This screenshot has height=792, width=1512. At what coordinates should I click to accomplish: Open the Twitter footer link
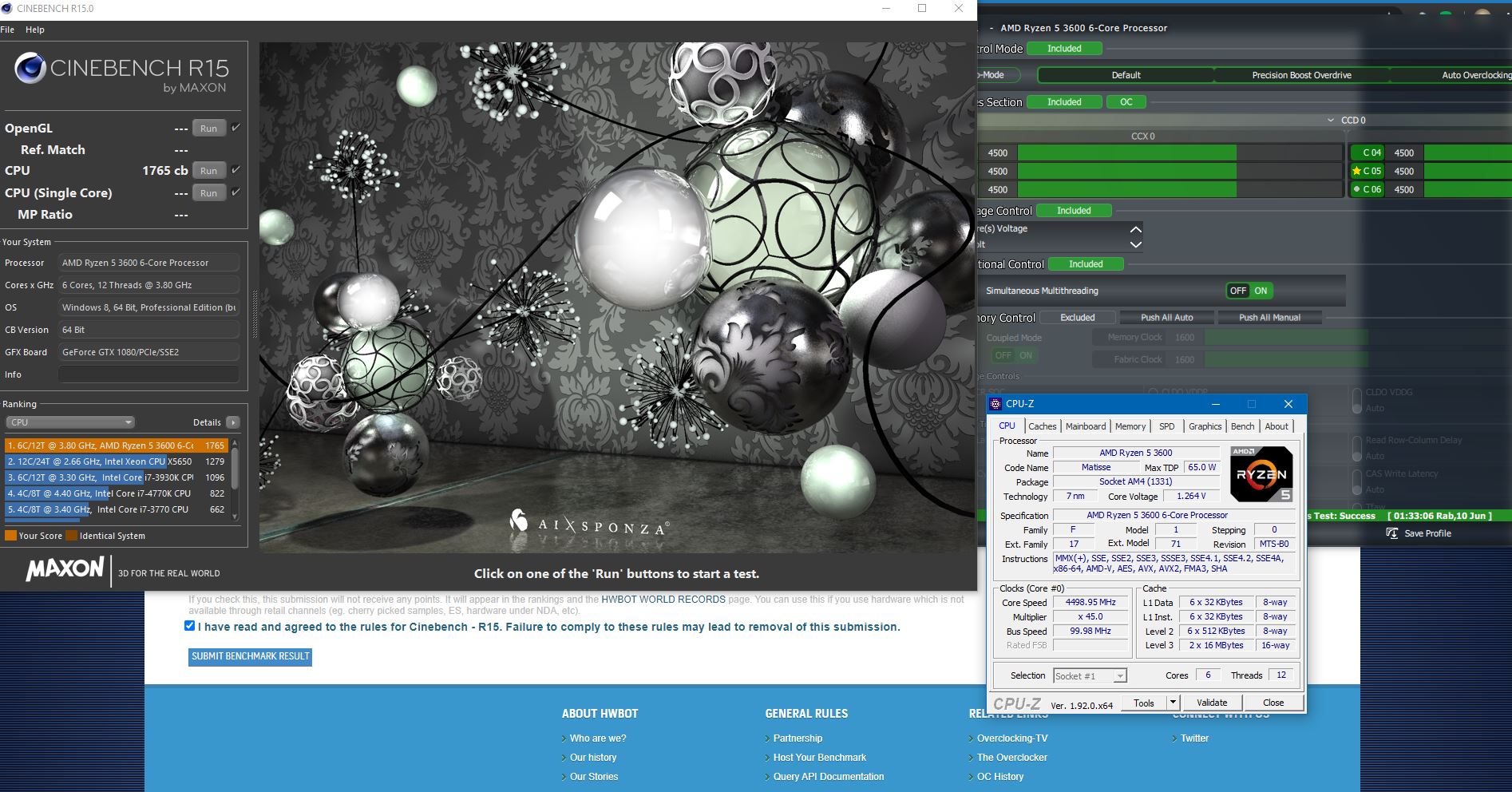click(x=1194, y=739)
